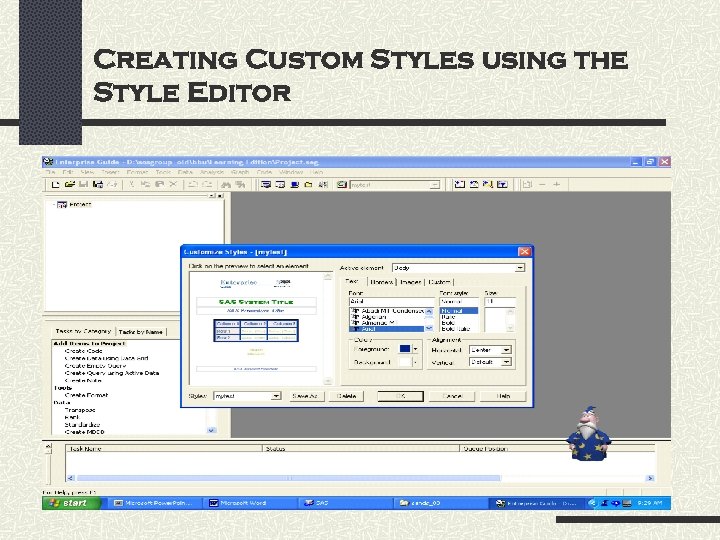Click the New toolbar icon
The height and width of the screenshot is (540, 720).
(56, 185)
